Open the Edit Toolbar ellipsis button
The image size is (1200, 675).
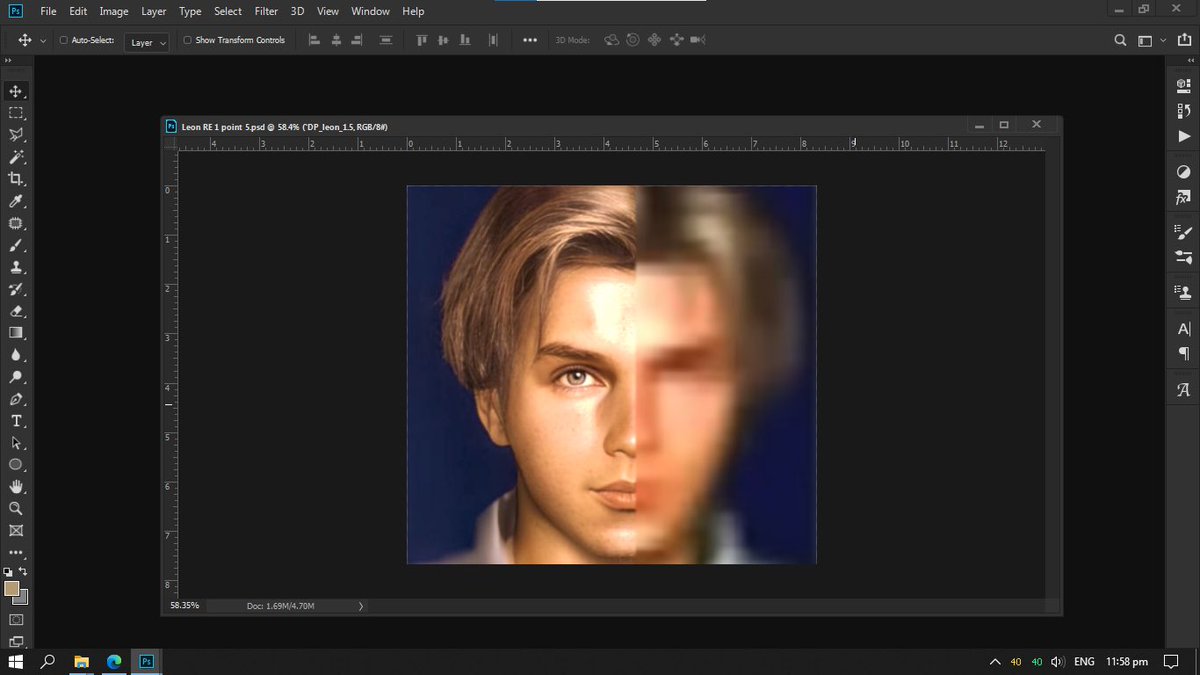point(16,552)
